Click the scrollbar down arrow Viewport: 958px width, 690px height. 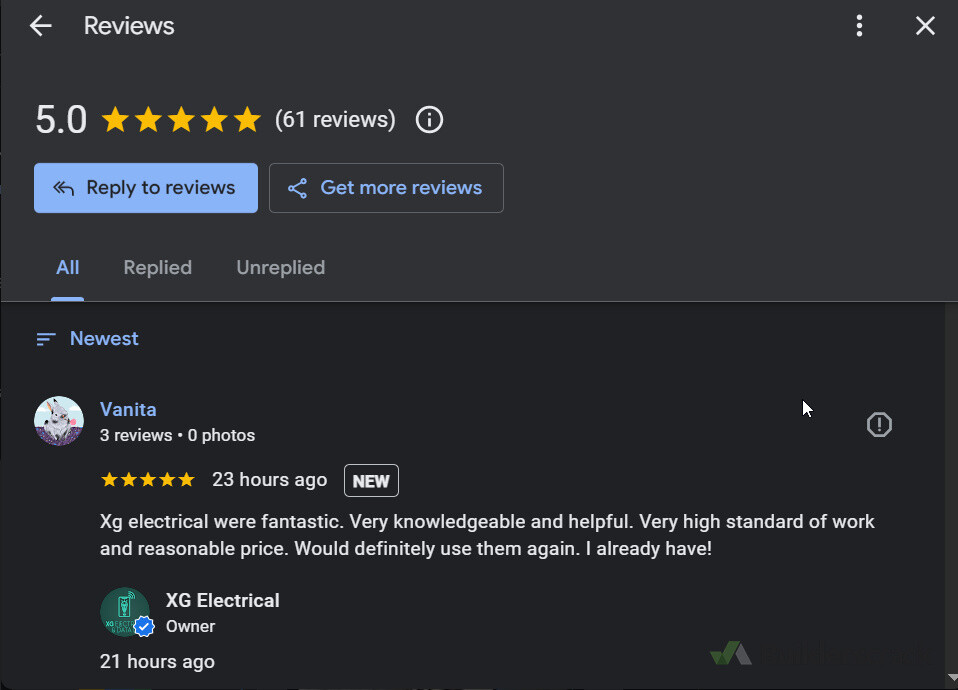point(952,677)
